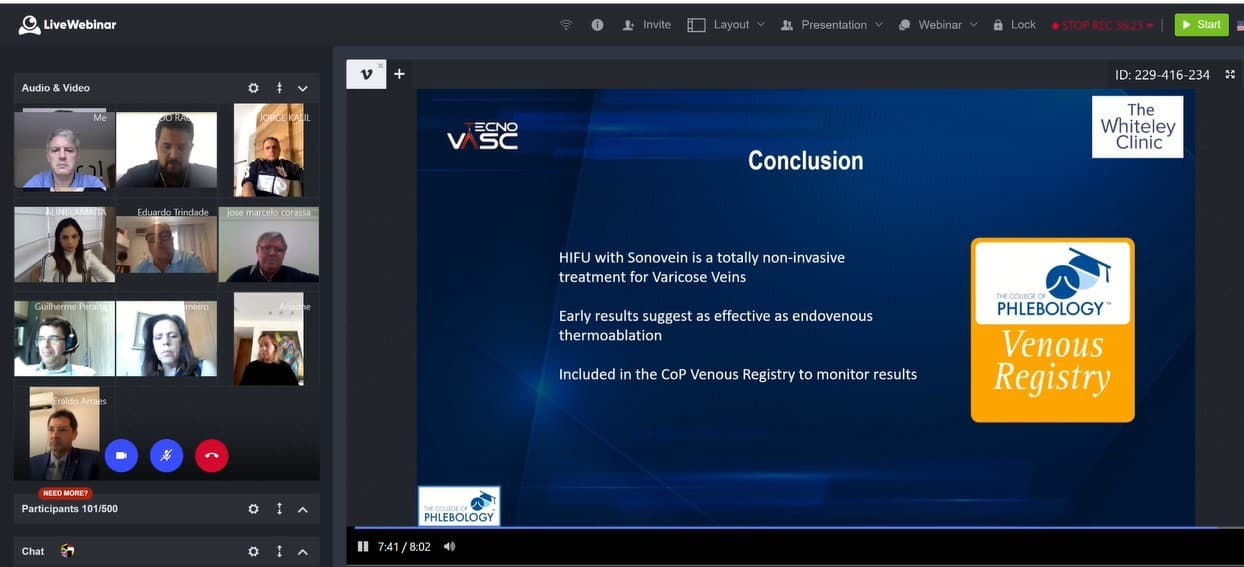Collapse the Audio & Video panel
The width and height of the screenshot is (1244, 567).
[303, 88]
